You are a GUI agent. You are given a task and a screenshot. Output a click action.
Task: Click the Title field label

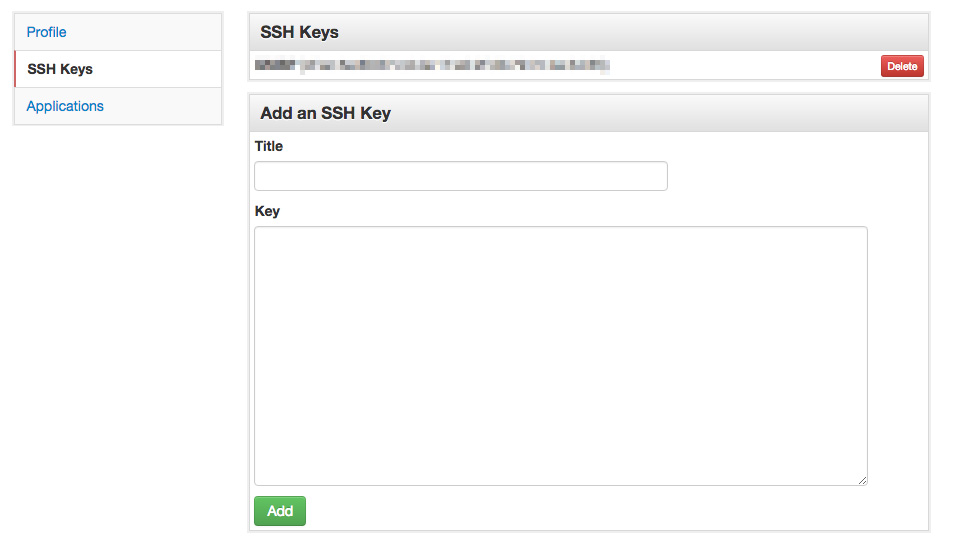(x=269, y=146)
